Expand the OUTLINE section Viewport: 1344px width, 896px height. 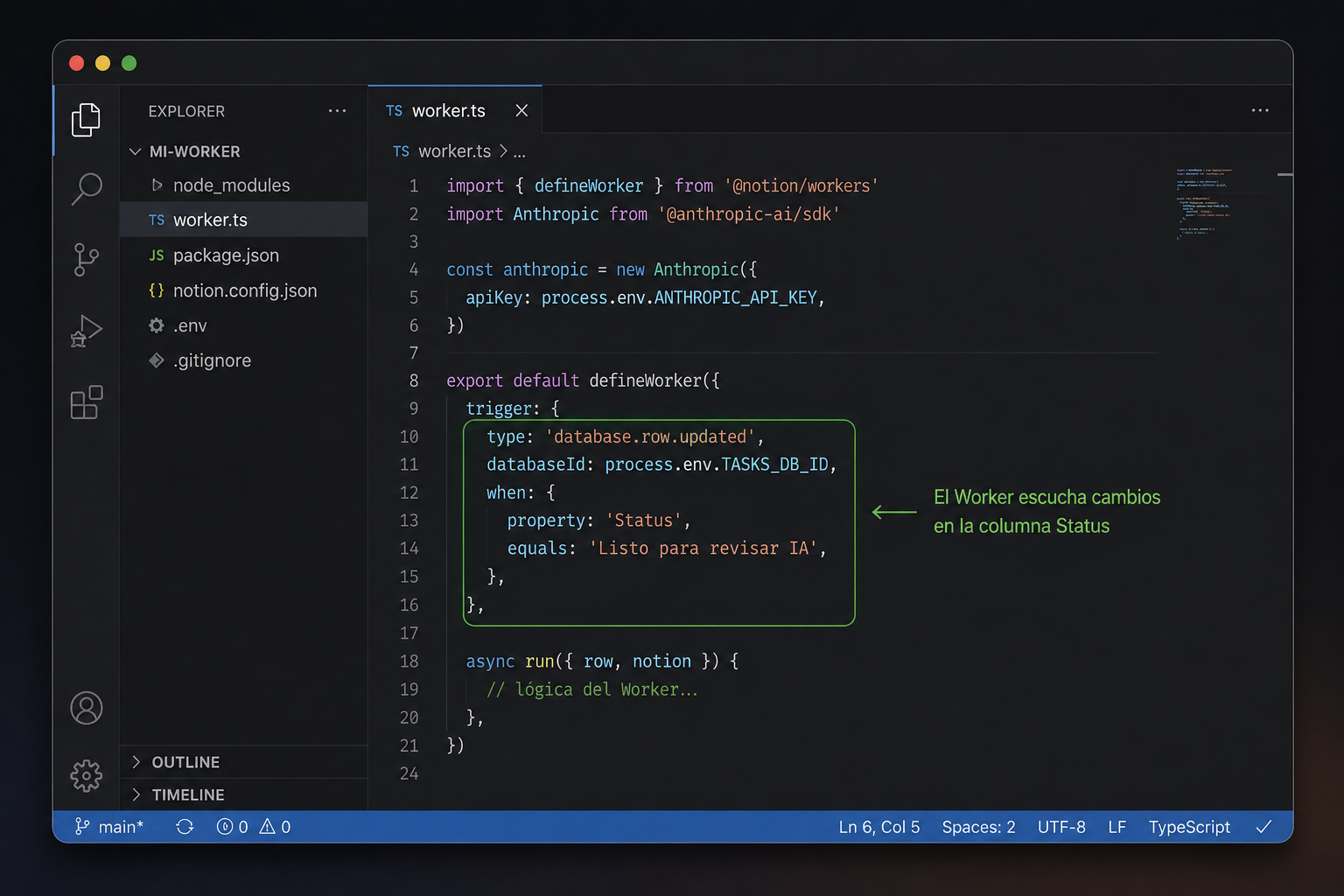pyautogui.click(x=136, y=762)
